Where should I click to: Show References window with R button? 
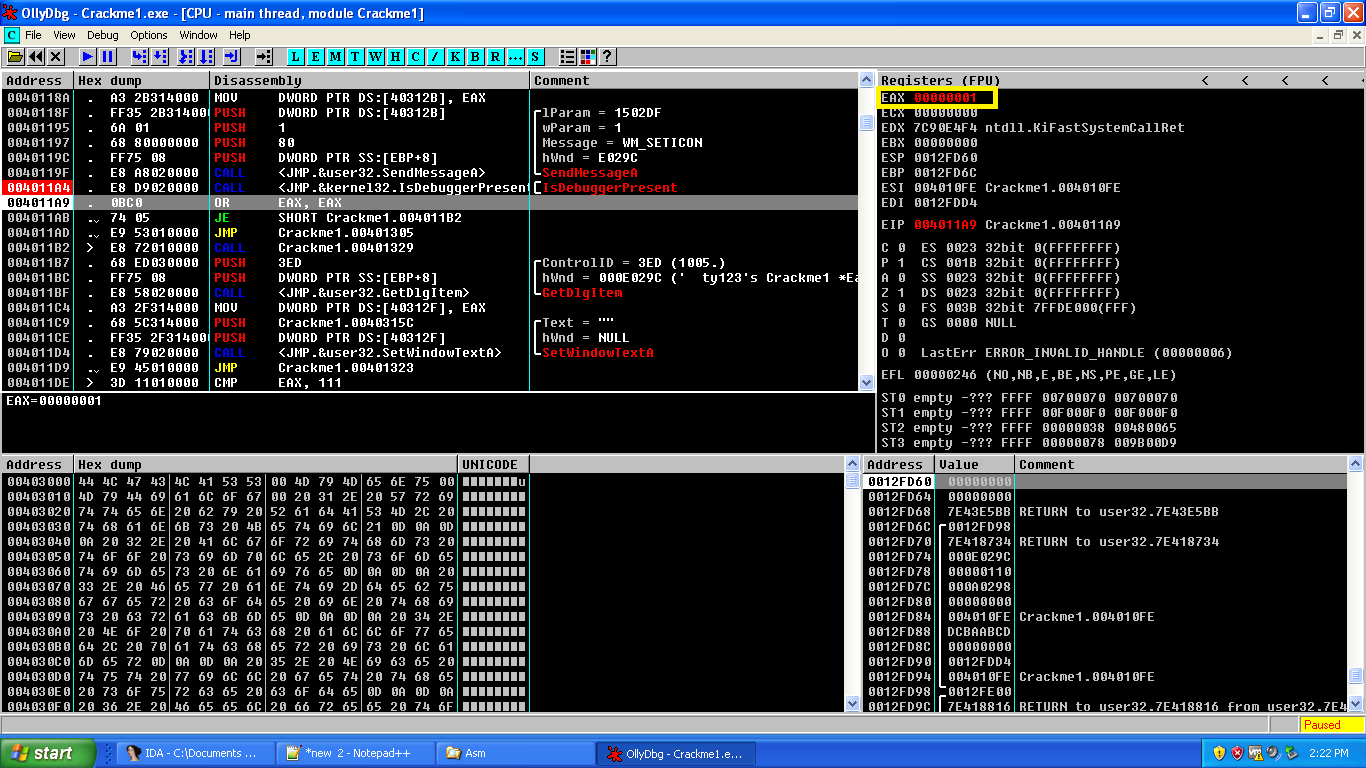tap(496, 57)
